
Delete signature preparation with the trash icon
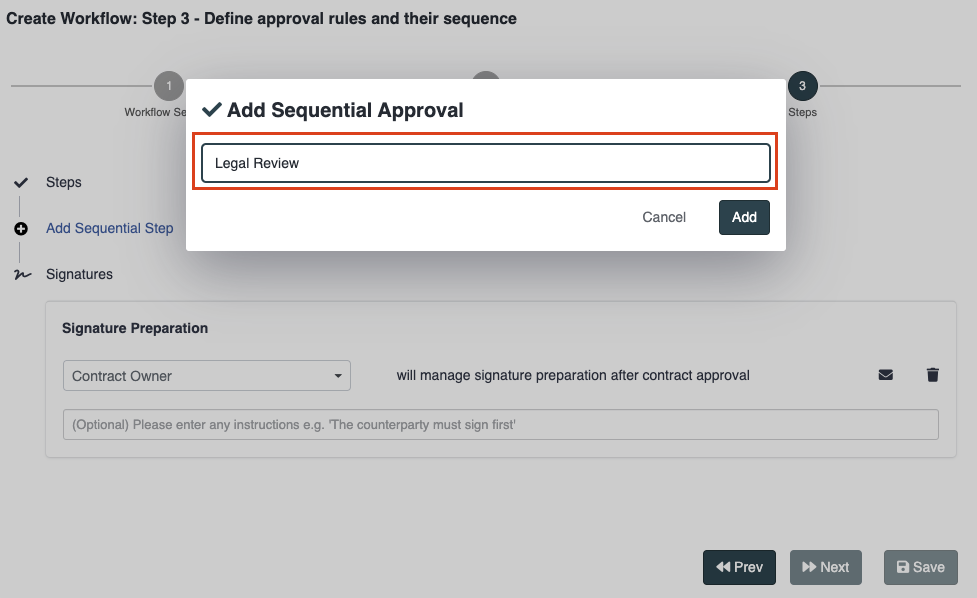coord(933,375)
